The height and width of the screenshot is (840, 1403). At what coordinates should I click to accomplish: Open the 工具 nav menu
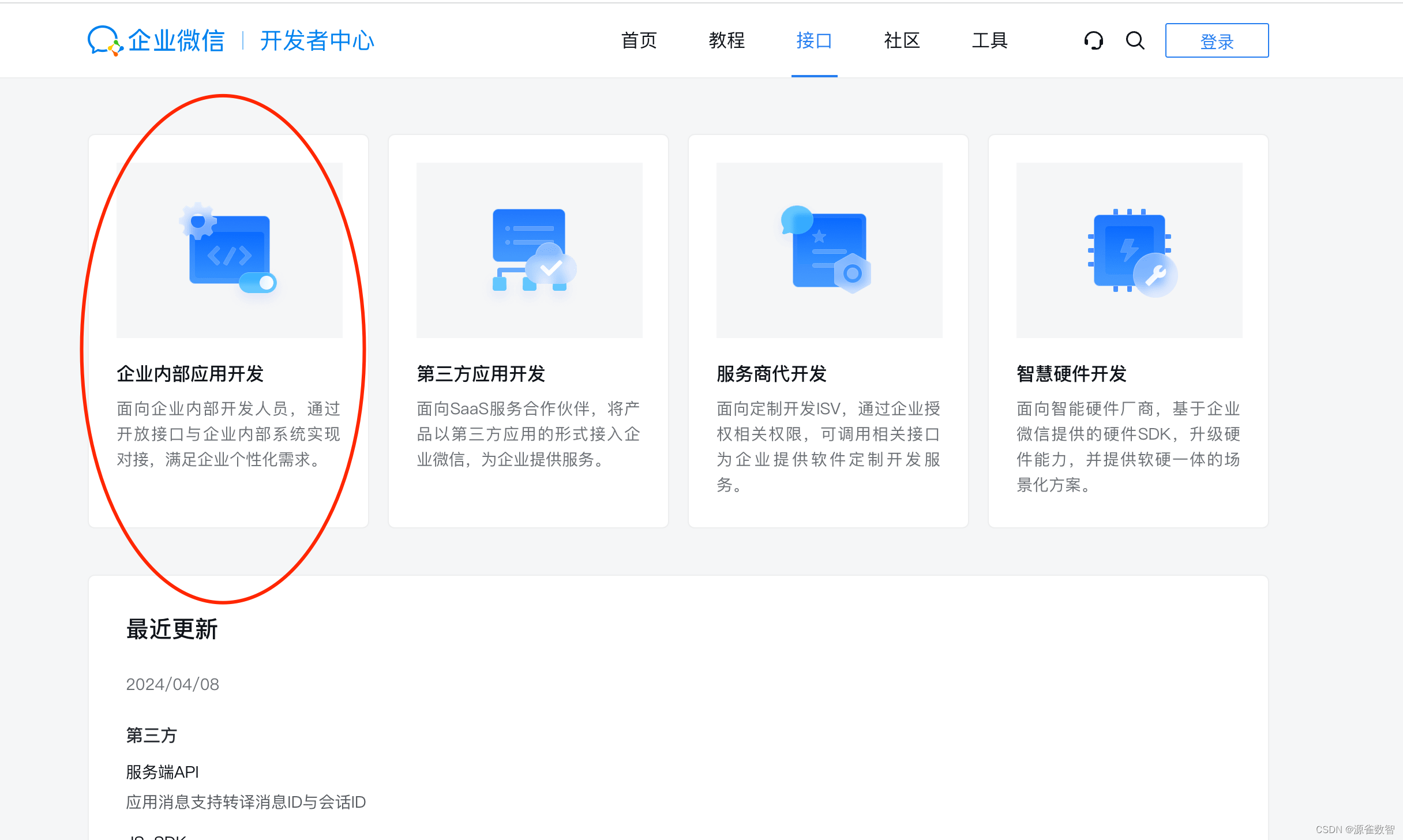coord(989,40)
